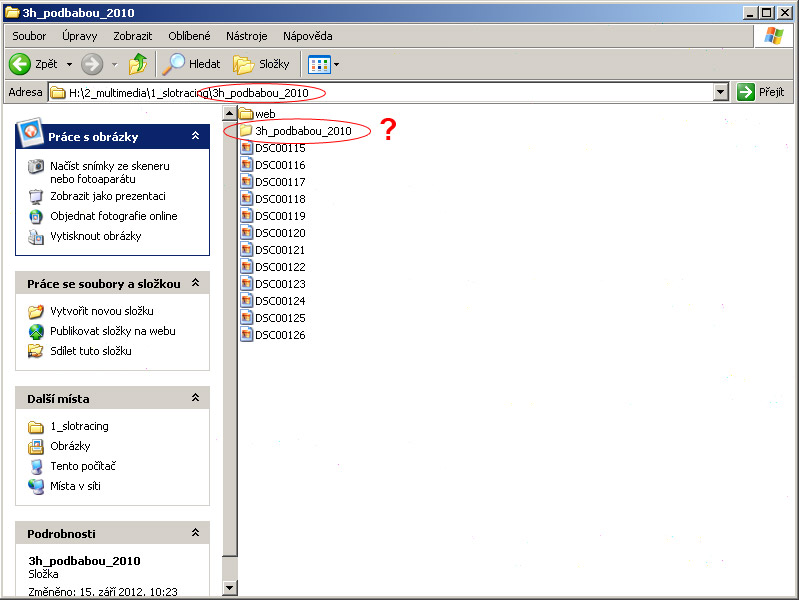
Task: Expand the address bar dropdown arrow
Action: [x=720, y=92]
